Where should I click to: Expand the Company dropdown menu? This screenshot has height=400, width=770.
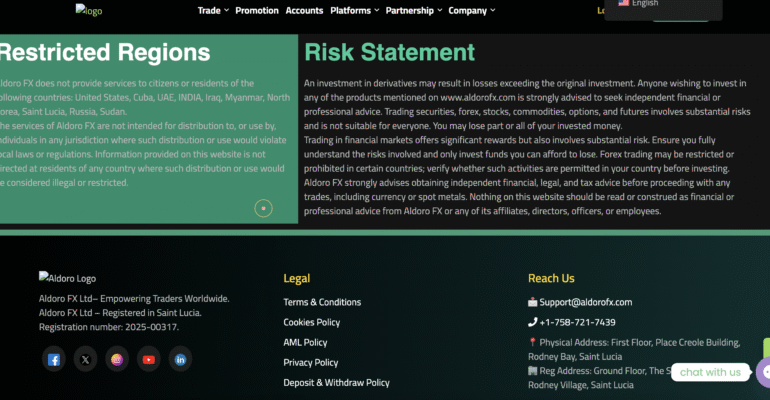pyautogui.click(x=471, y=11)
